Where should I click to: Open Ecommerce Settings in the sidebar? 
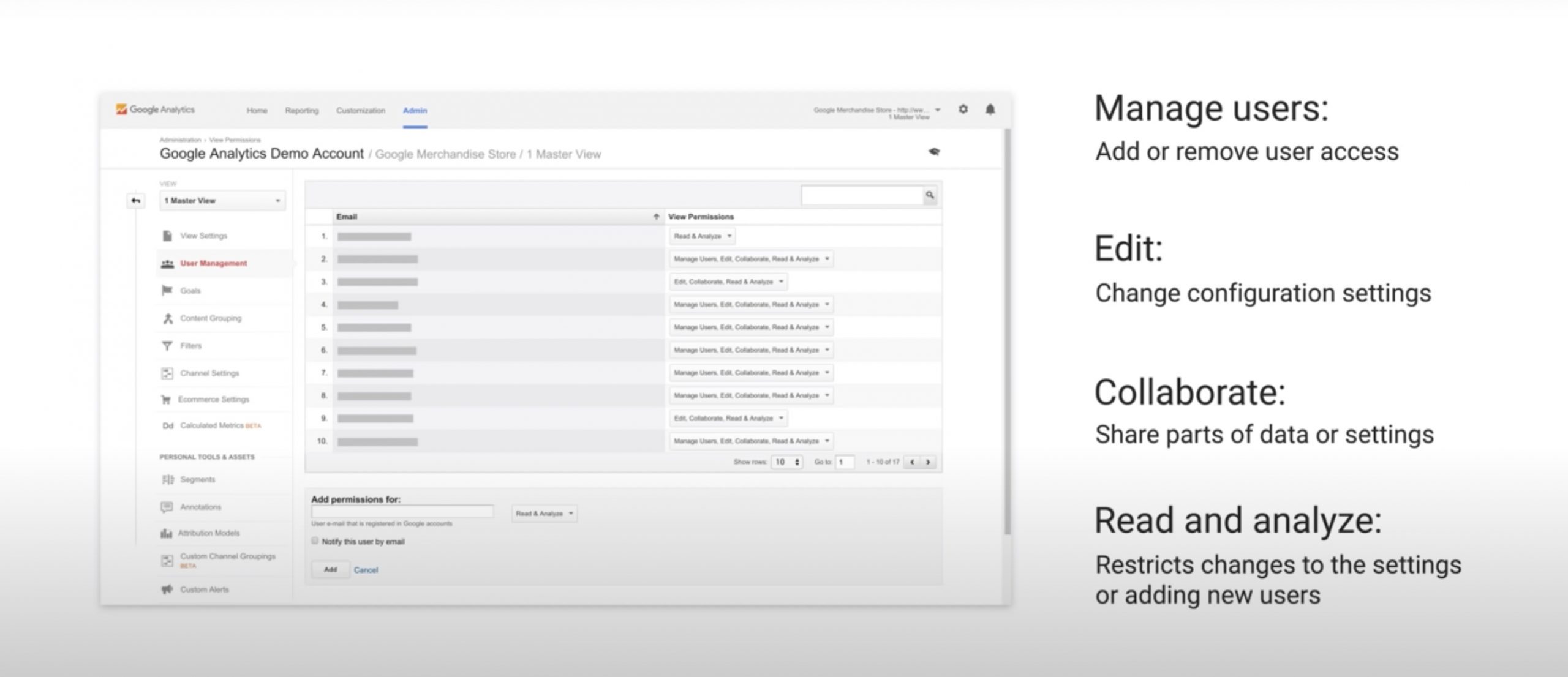(x=213, y=400)
